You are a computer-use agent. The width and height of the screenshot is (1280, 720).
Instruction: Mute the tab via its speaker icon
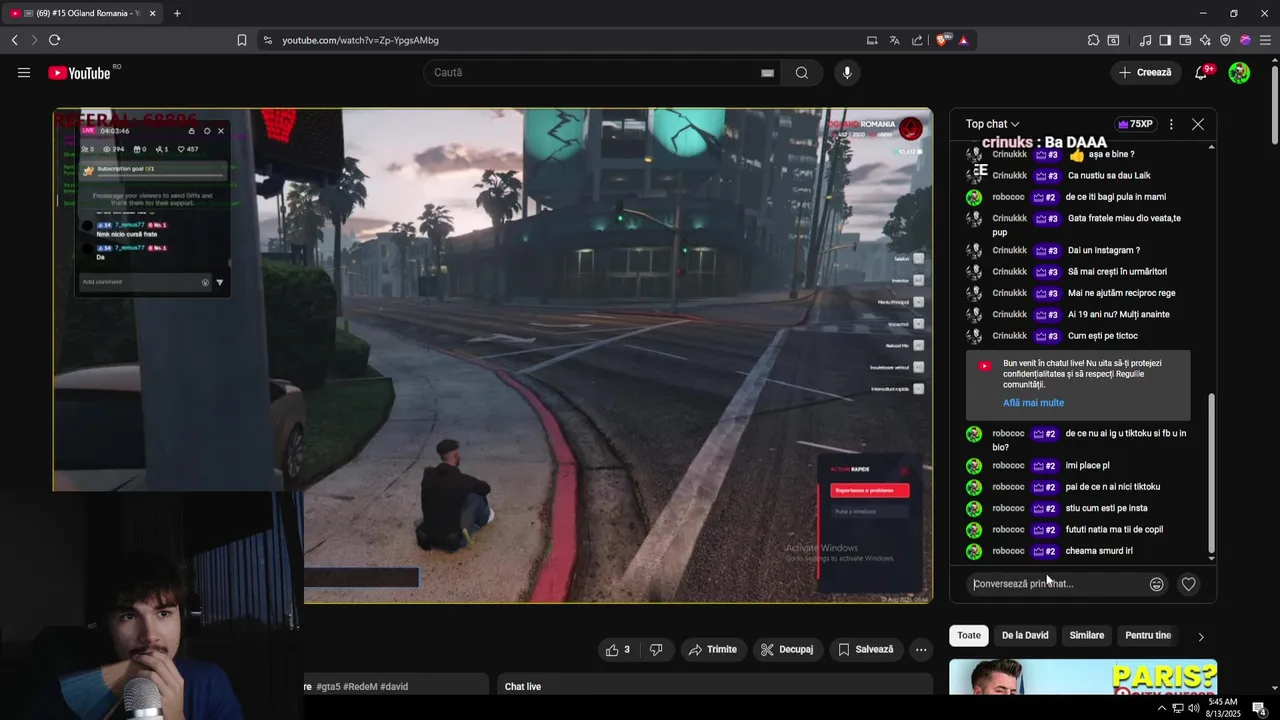(28, 13)
